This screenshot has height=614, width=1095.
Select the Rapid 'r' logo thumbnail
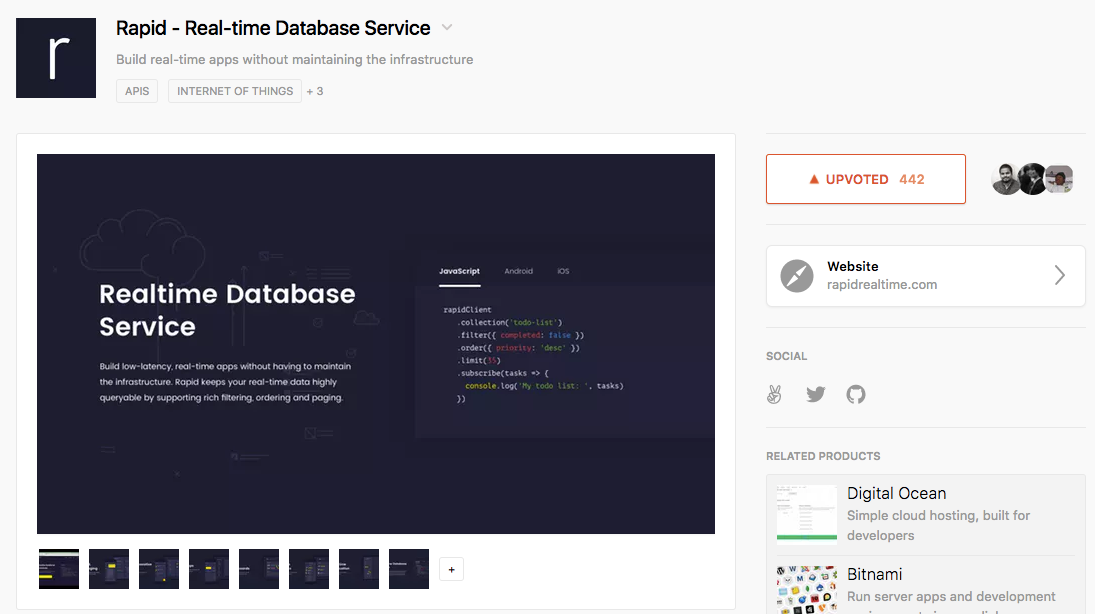point(55,58)
